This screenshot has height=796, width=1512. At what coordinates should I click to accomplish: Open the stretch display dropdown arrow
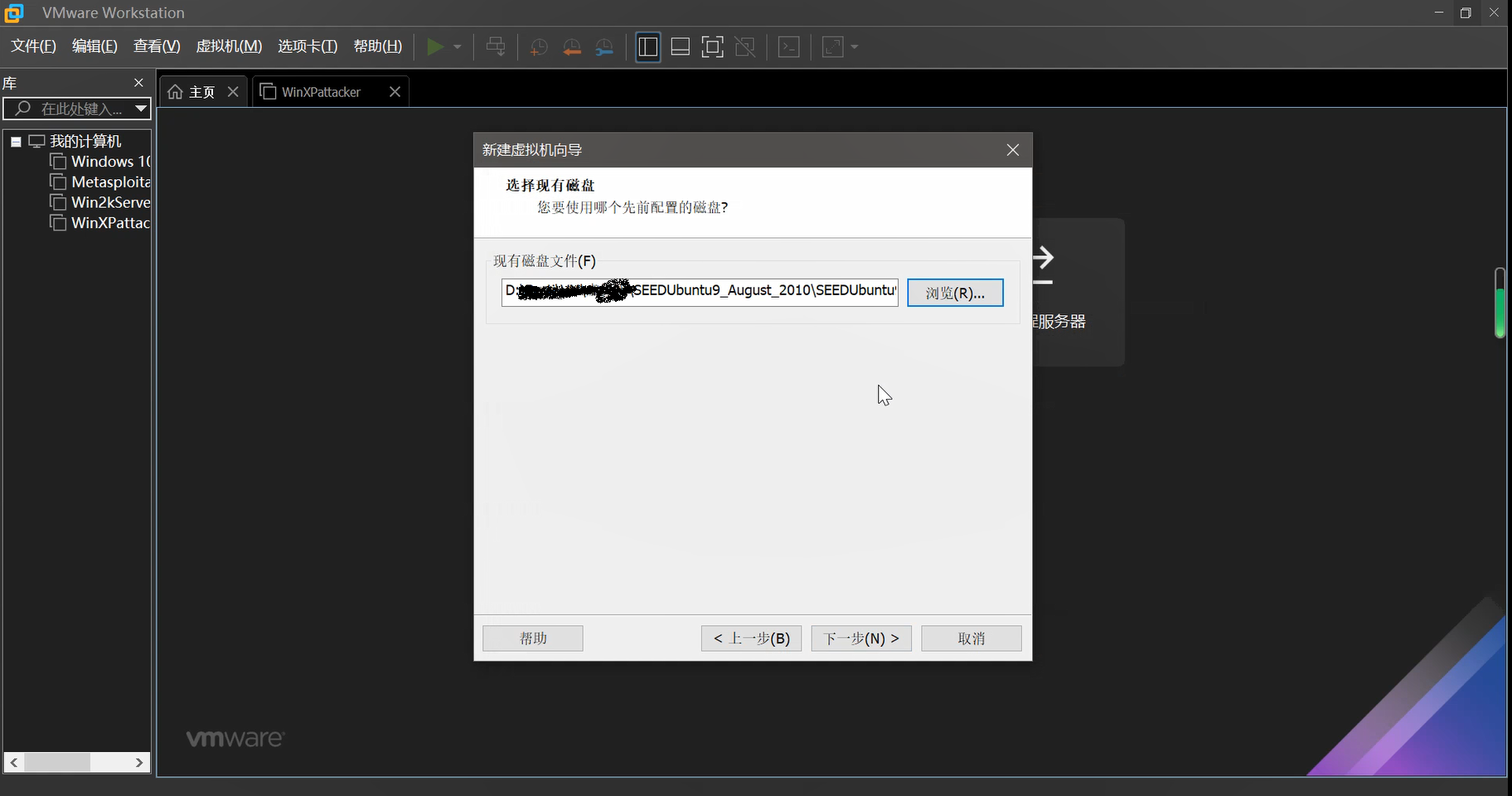click(x=854, y=47)
